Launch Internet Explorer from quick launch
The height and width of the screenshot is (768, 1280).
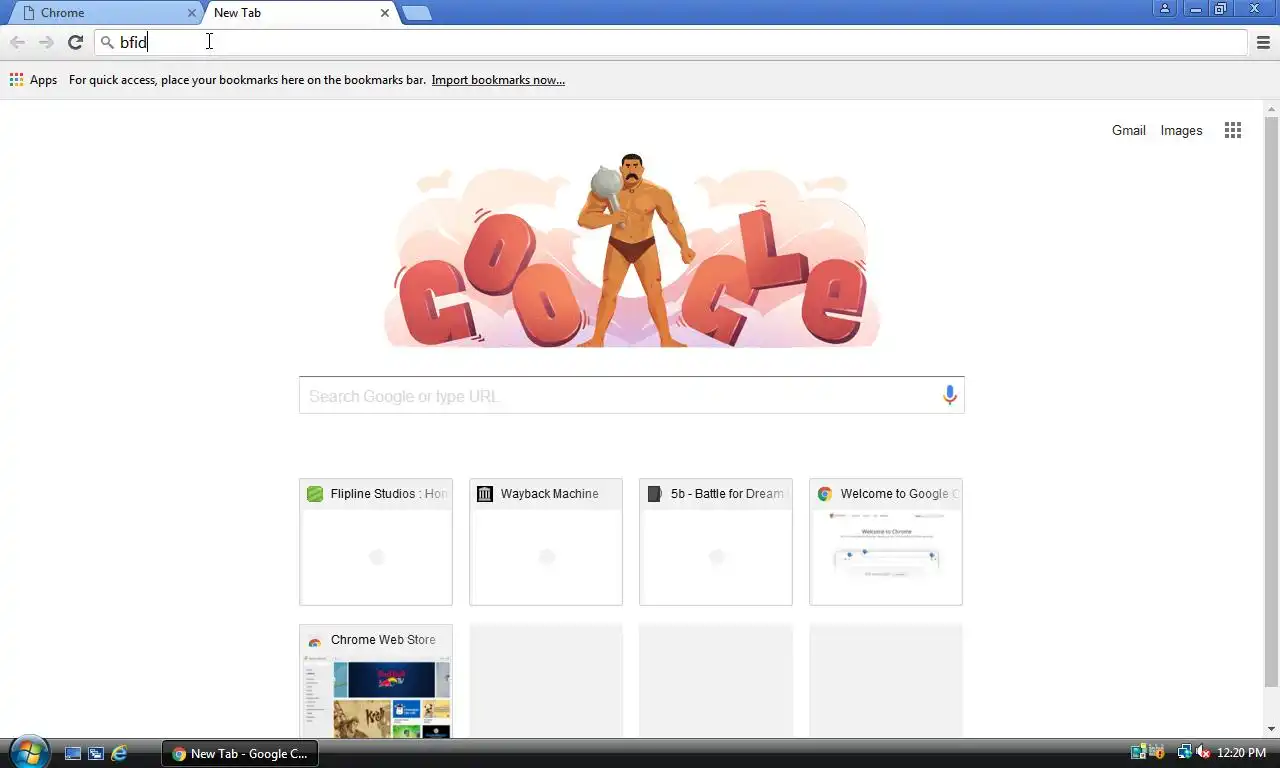point(119,753)
